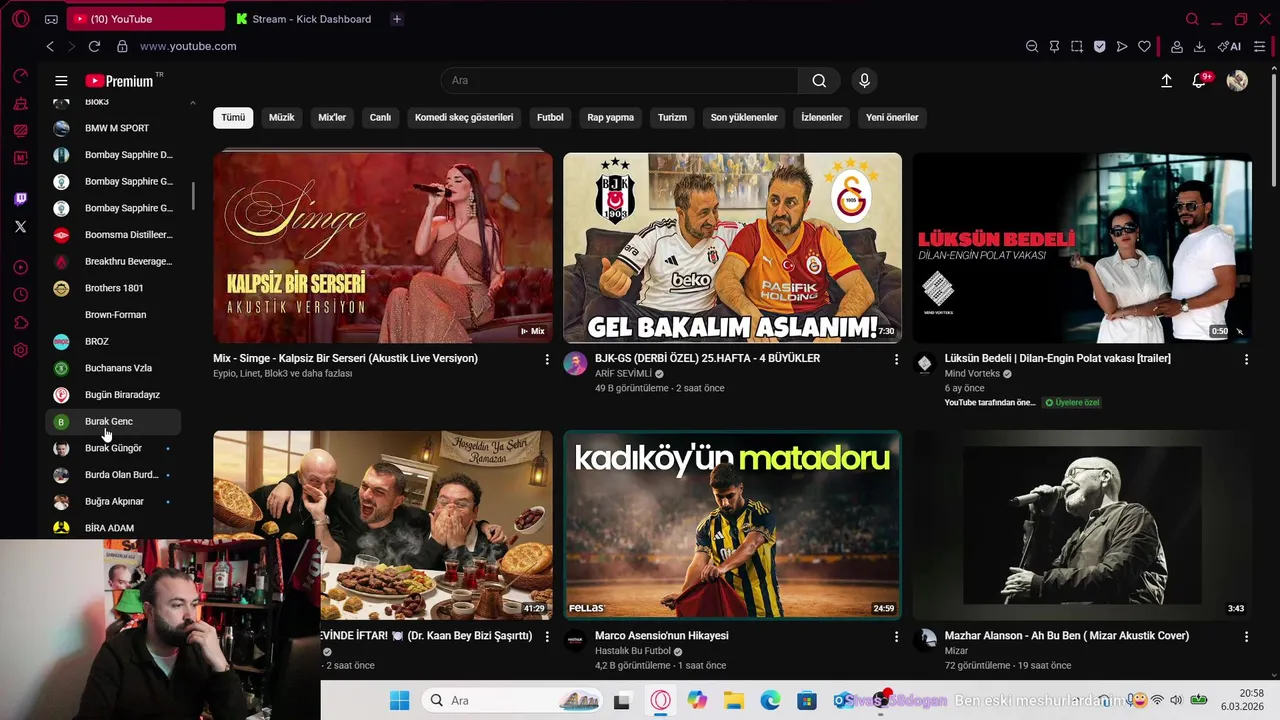Viewport: 1280px width, 720px height.
Task: Click the zoom-out magnifier in address bar
Action: pyautogui.click(x=1032, y=46)
